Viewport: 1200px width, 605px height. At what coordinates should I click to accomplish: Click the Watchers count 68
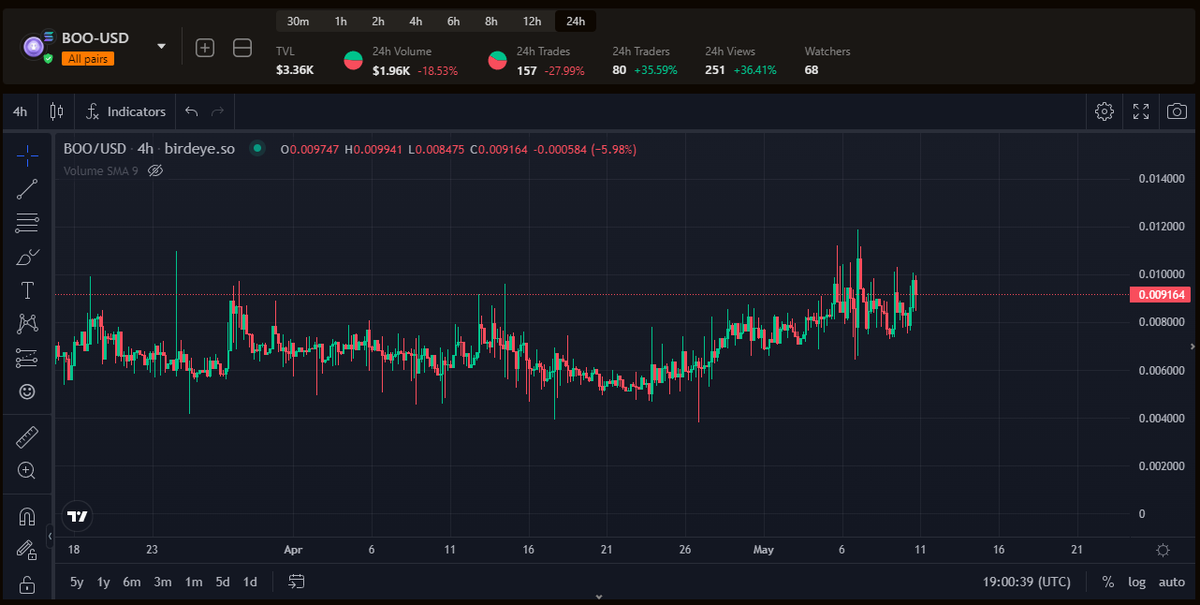tap(812, 71)
